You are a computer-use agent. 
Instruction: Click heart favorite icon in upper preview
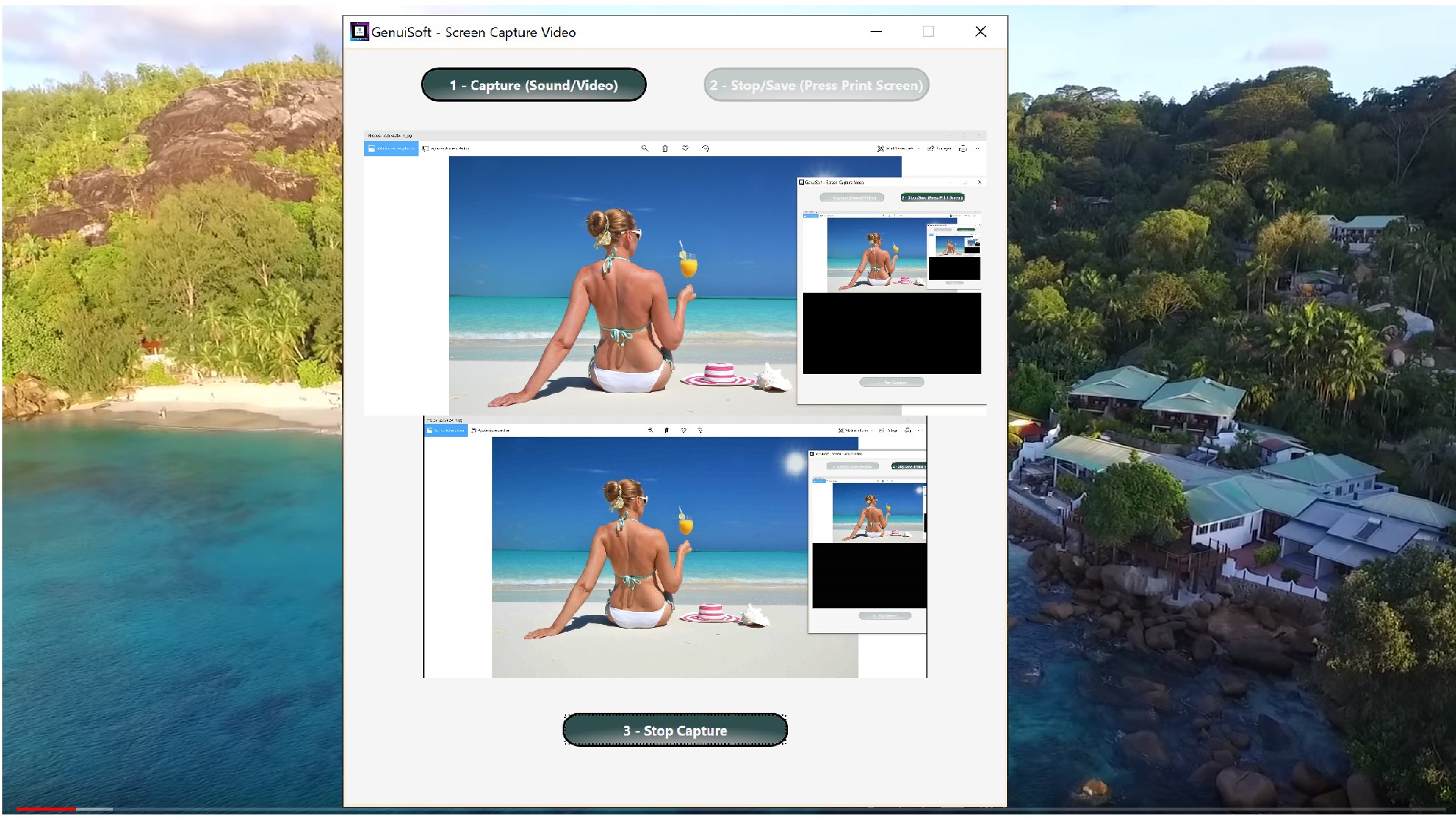685,149
